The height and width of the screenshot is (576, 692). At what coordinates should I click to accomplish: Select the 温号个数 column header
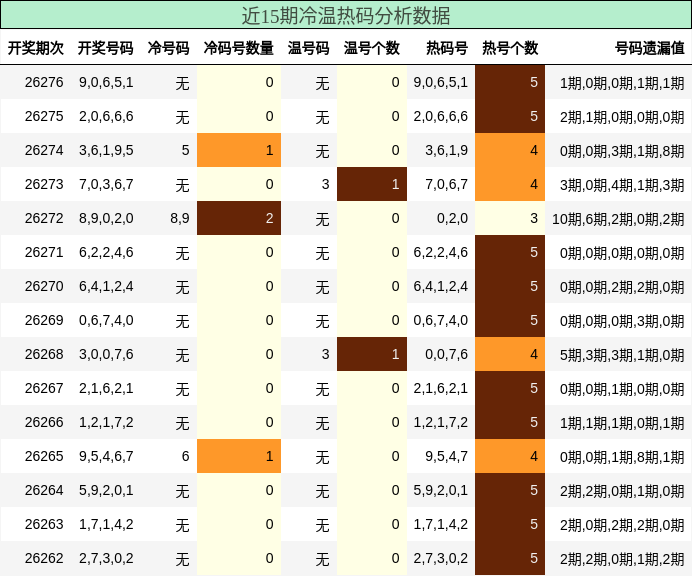click(x=372, y=48)
